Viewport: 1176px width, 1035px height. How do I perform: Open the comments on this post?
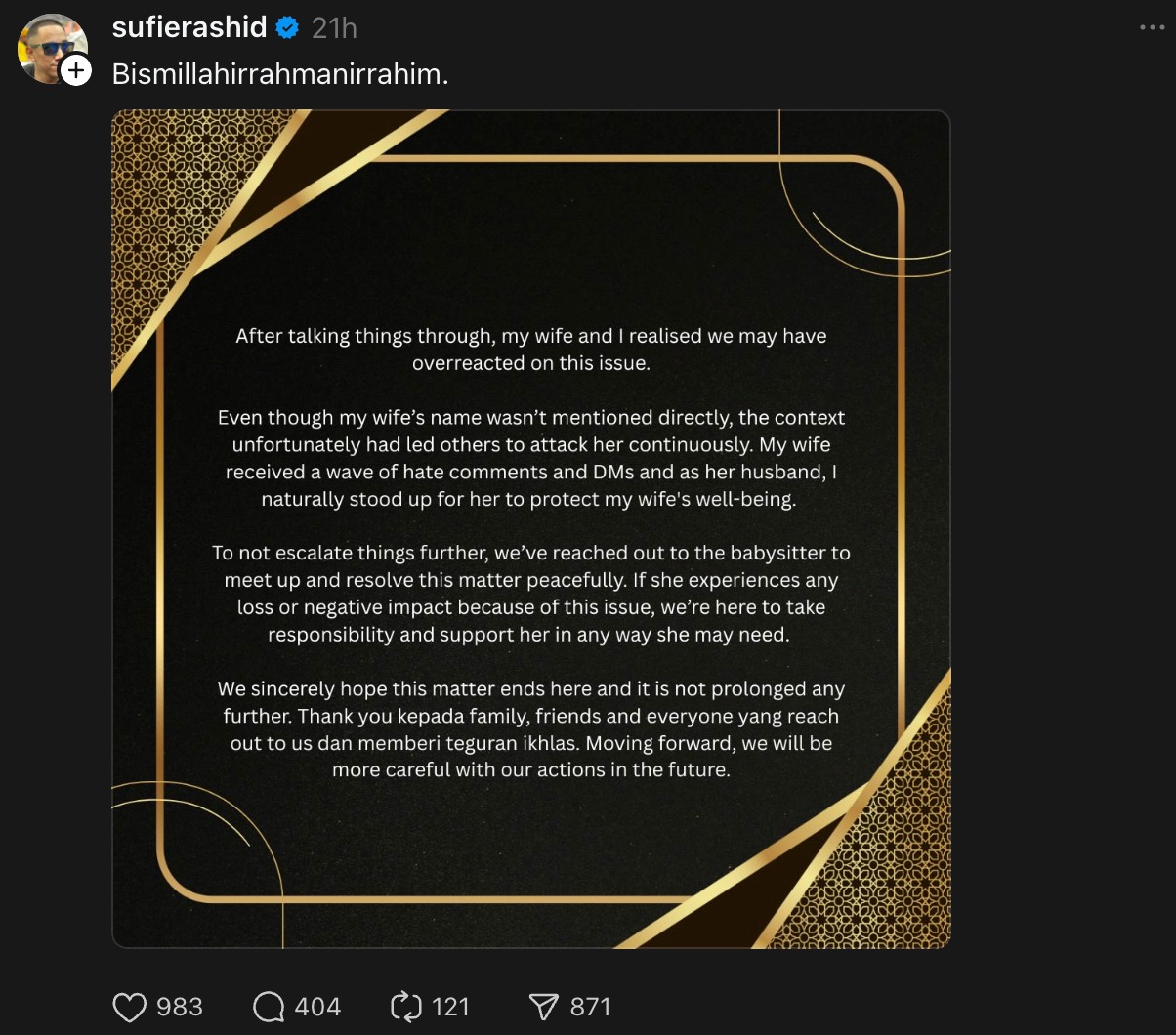[268, 1006]
